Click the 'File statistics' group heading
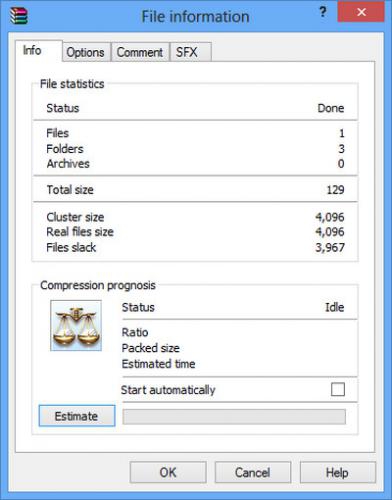 pos(72,84)
